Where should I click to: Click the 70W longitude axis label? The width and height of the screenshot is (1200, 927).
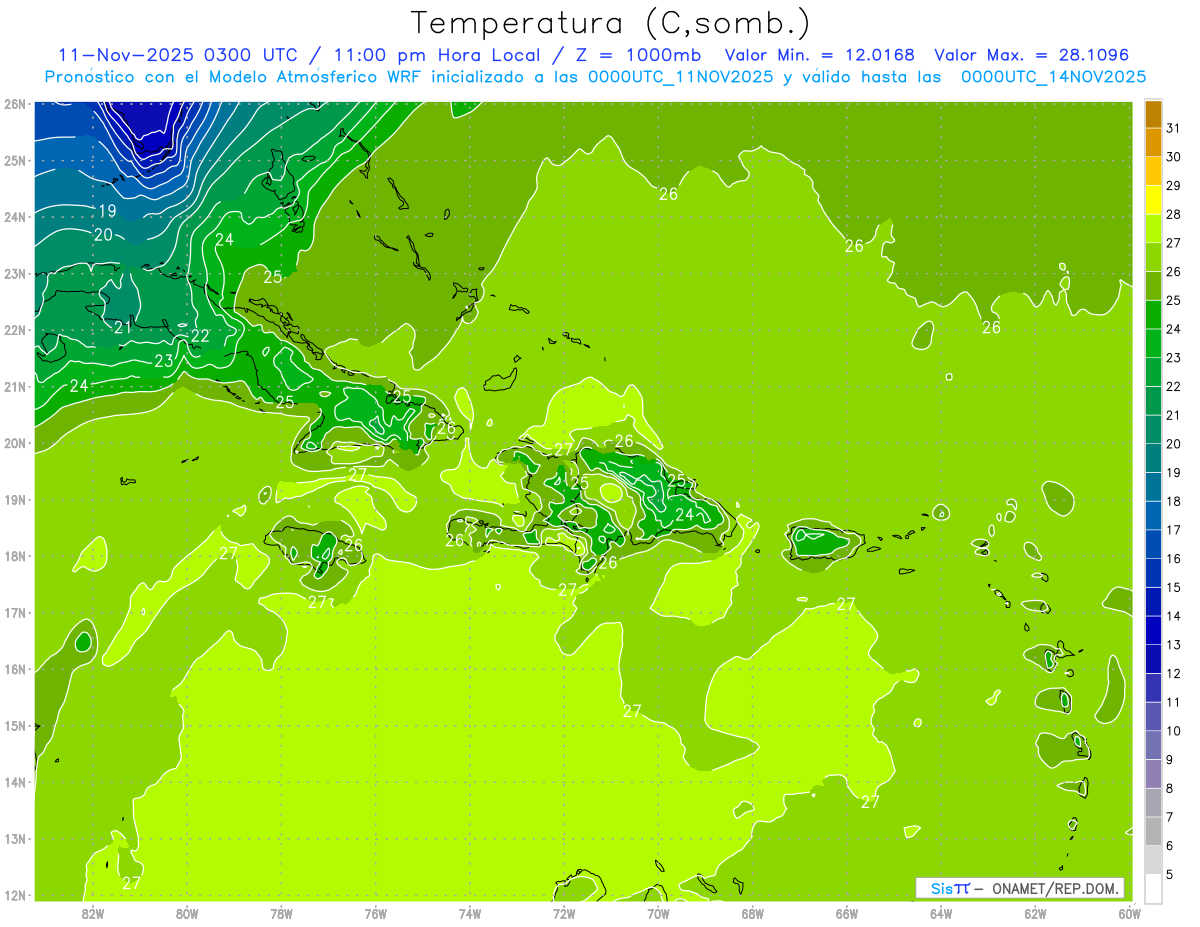(658, 913)
